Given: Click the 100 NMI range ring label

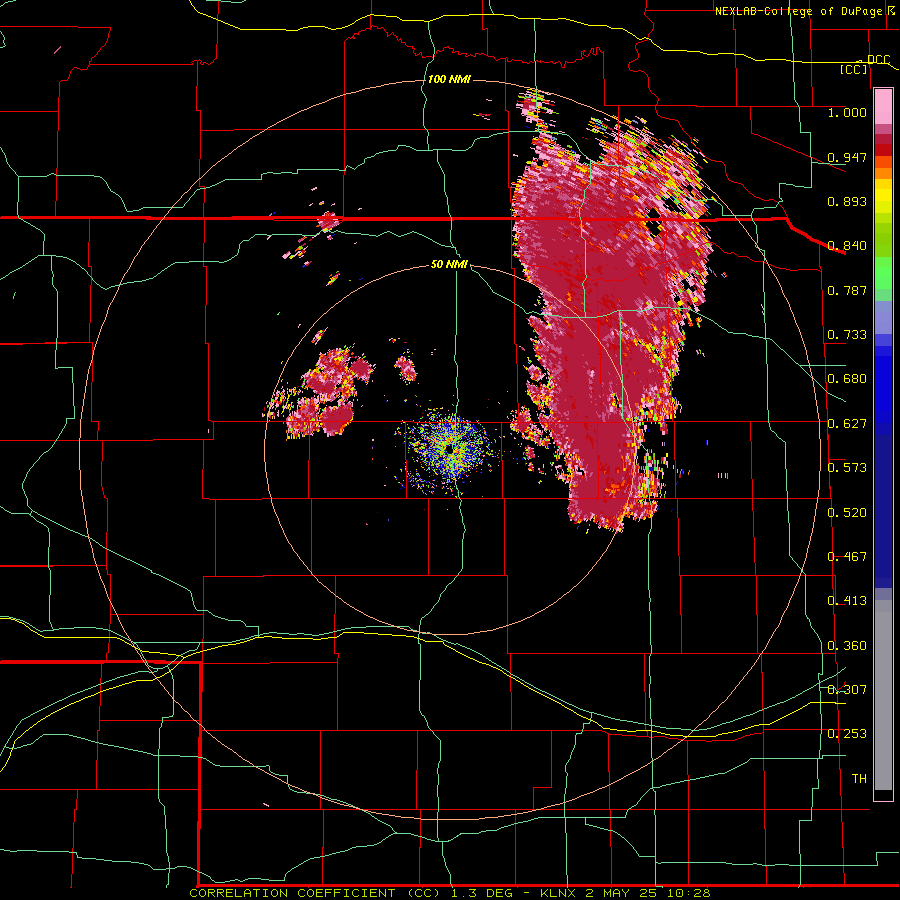Looking at the screenshot, I should (449, 79).
